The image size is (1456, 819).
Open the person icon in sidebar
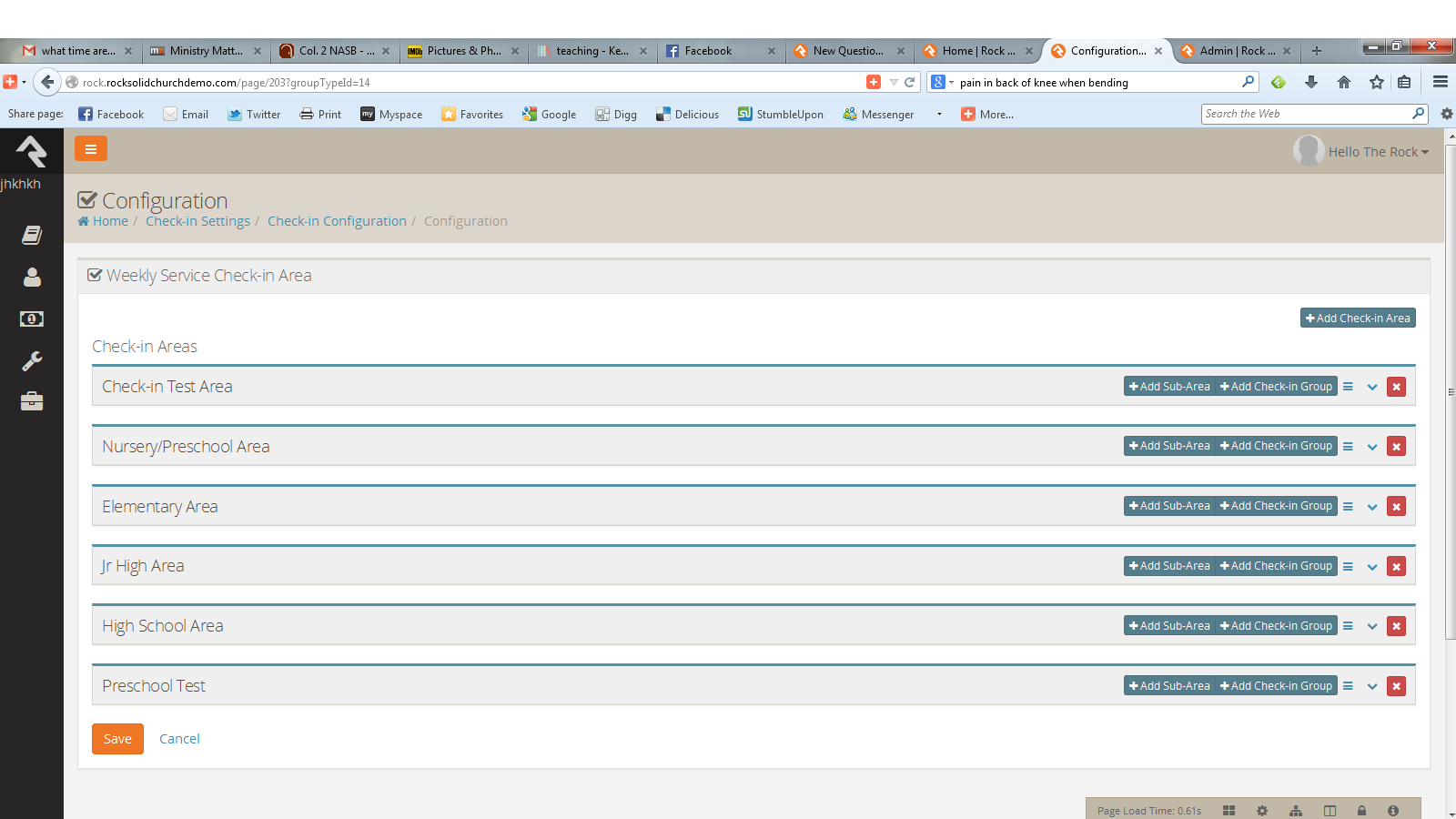32,278
